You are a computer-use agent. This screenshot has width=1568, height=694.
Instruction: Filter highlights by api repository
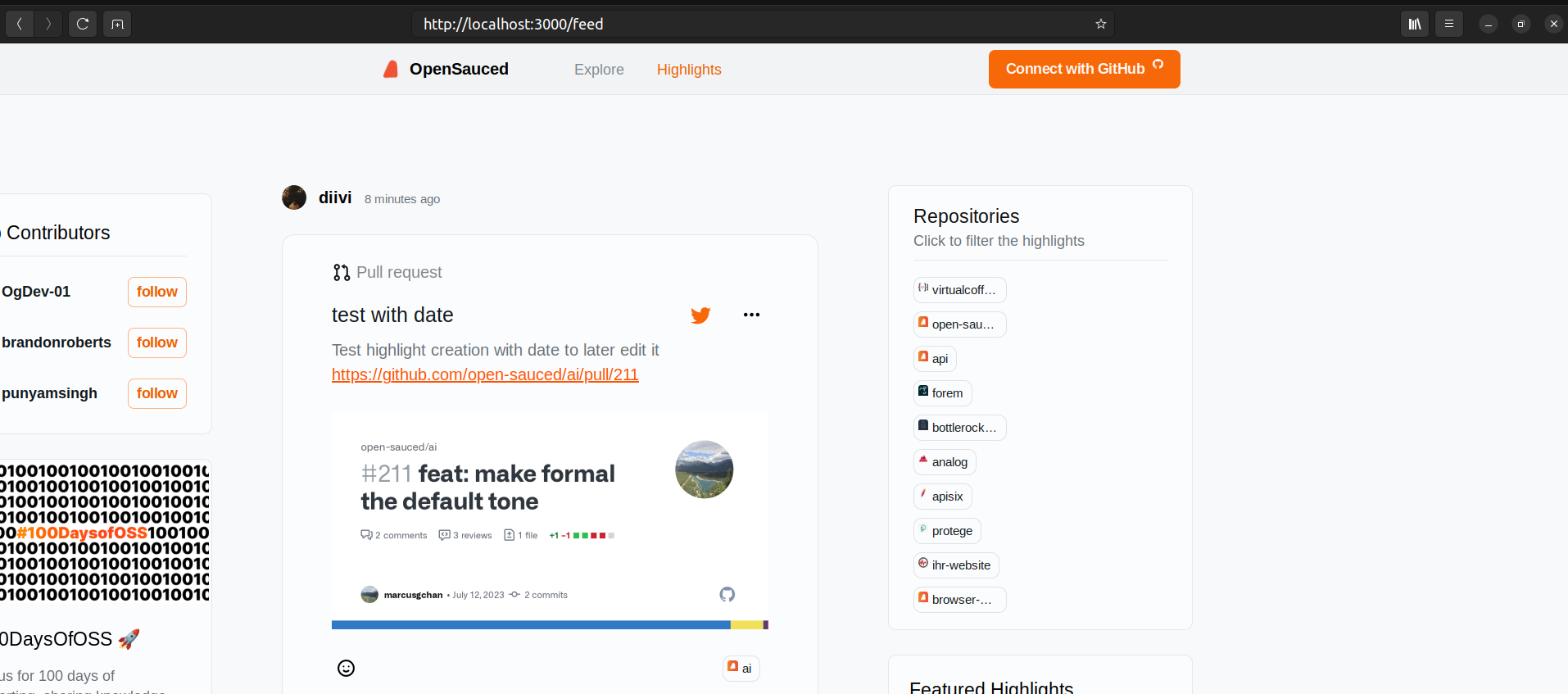pos(935,359)
